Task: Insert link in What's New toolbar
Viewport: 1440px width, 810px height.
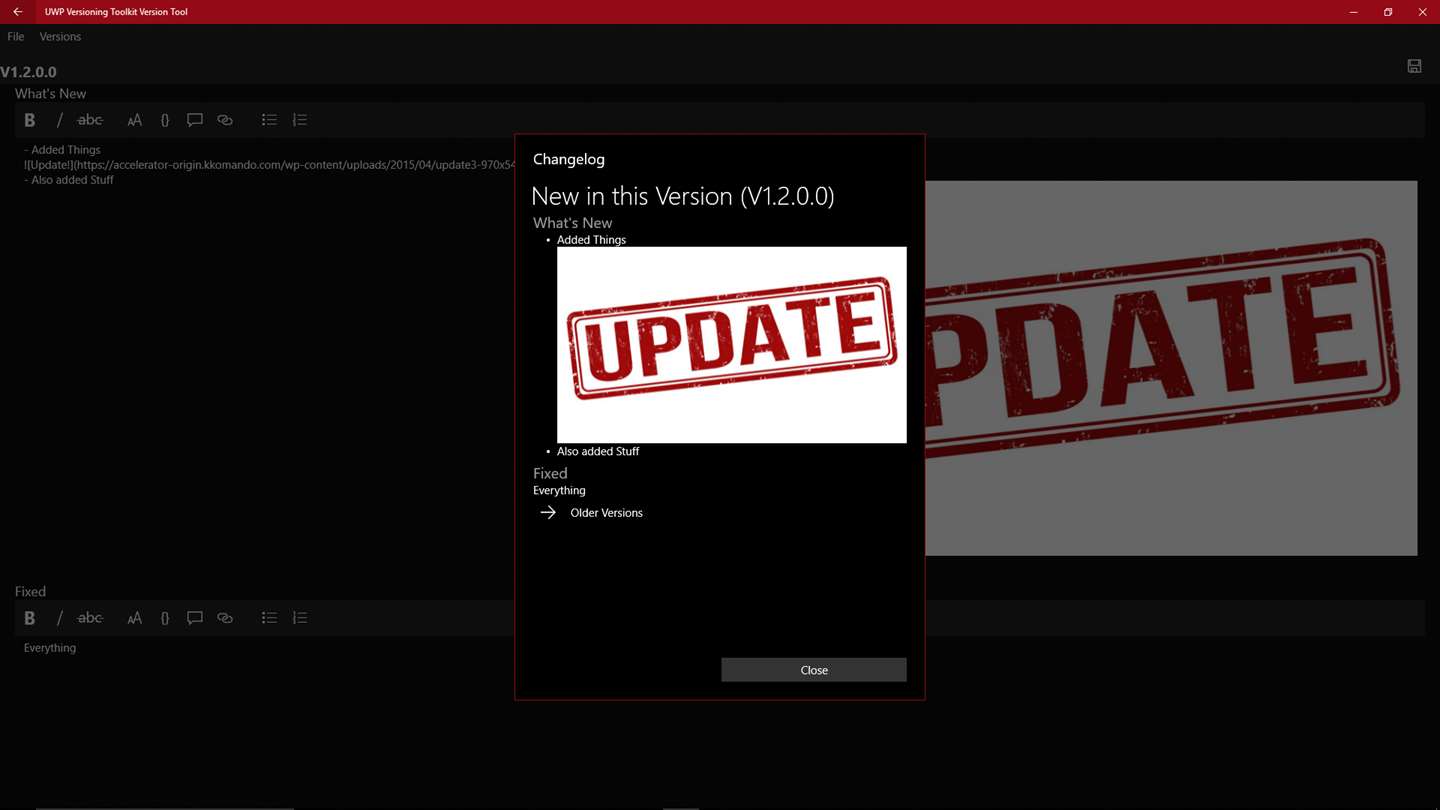Action: 225,120
